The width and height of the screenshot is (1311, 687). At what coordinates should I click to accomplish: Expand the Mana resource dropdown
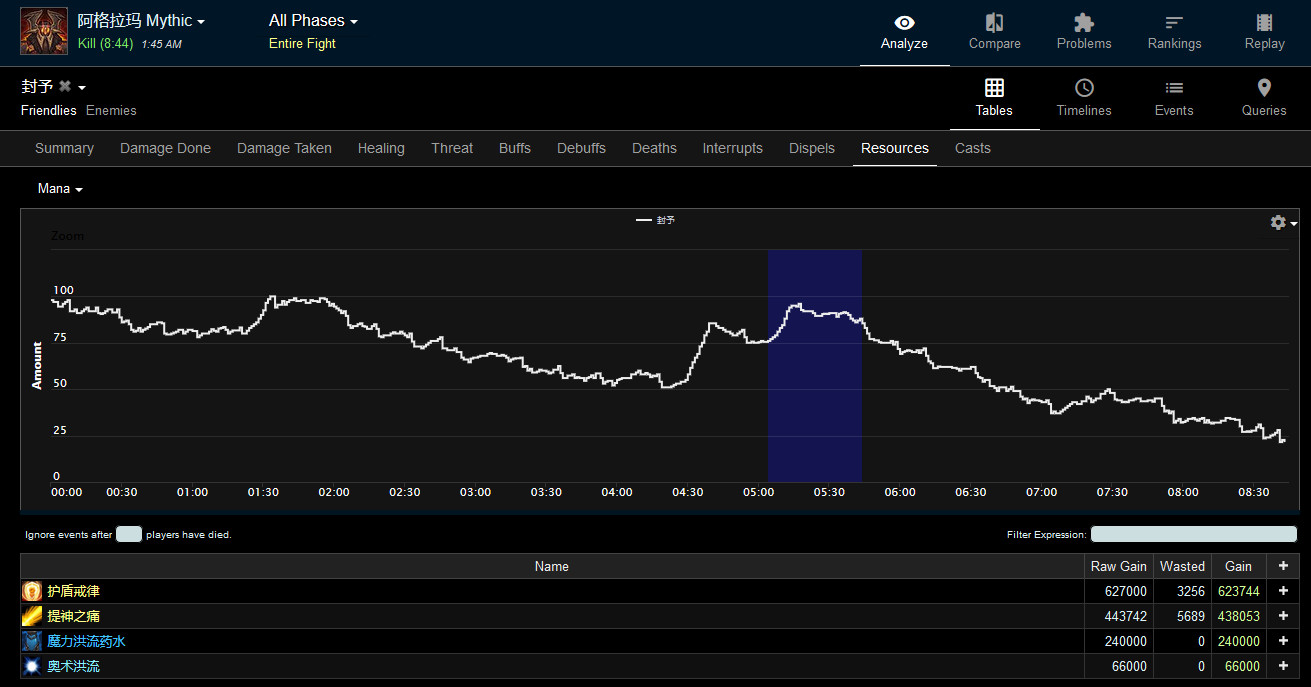(60, 189)
